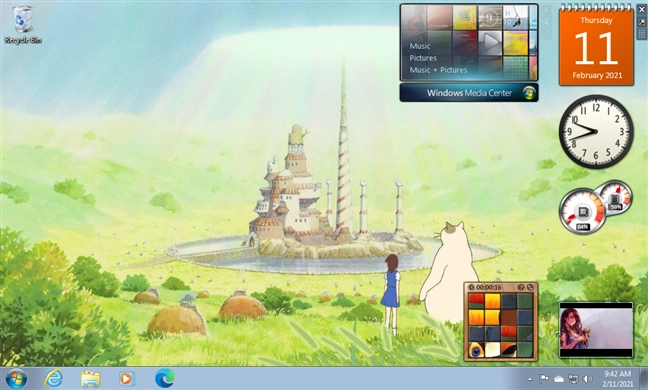Show solved picture in puzzle gadget
Screen dimensions: 648x390
[521, 287]
